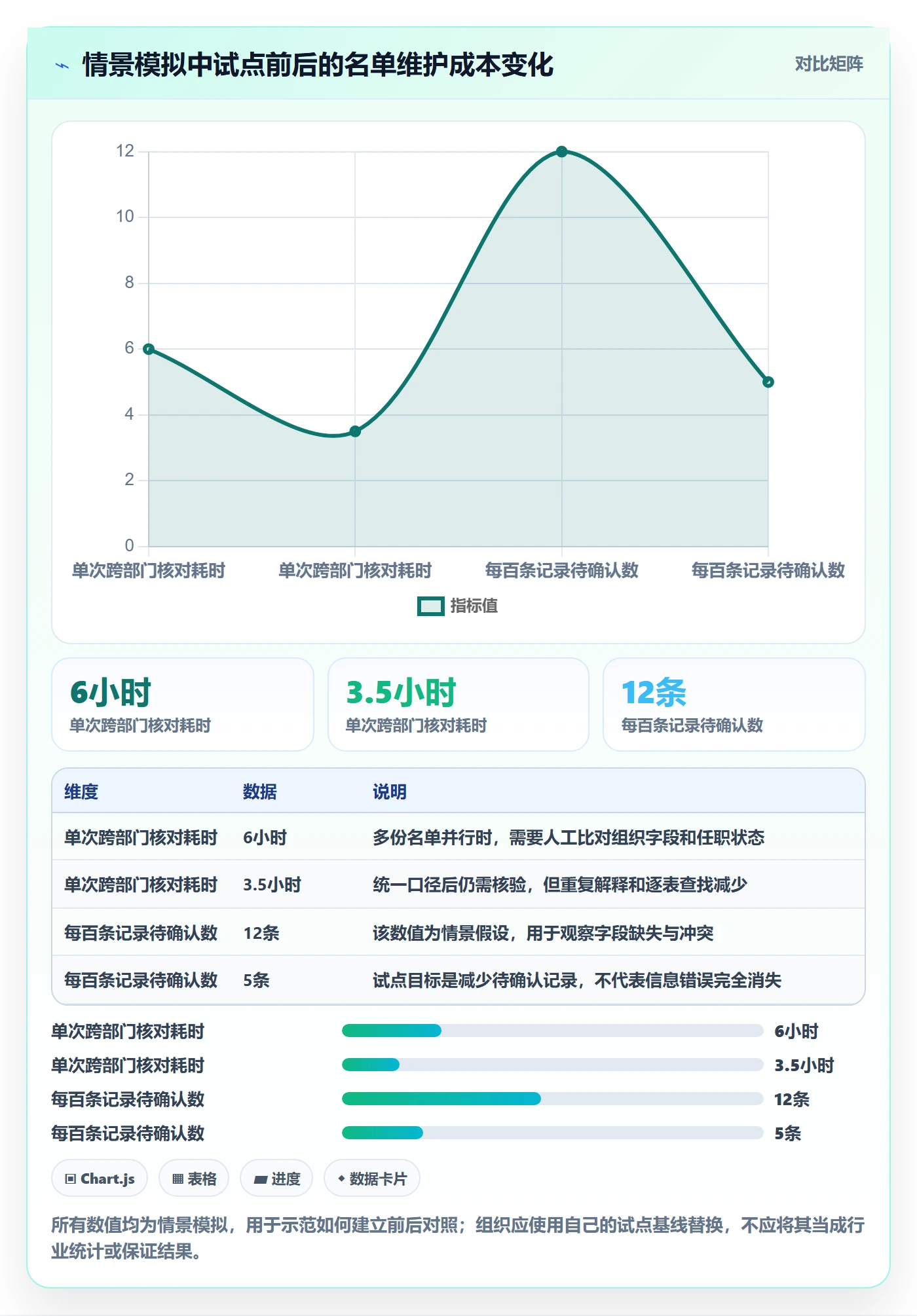The height and width of the screenshot is (1316, 917).
Task: Click the 说明 table column header
Action: [390, 792]
